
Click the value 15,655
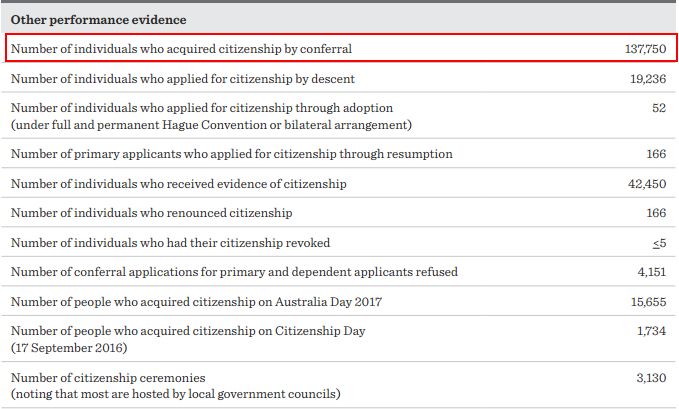[x=648, y=302]
